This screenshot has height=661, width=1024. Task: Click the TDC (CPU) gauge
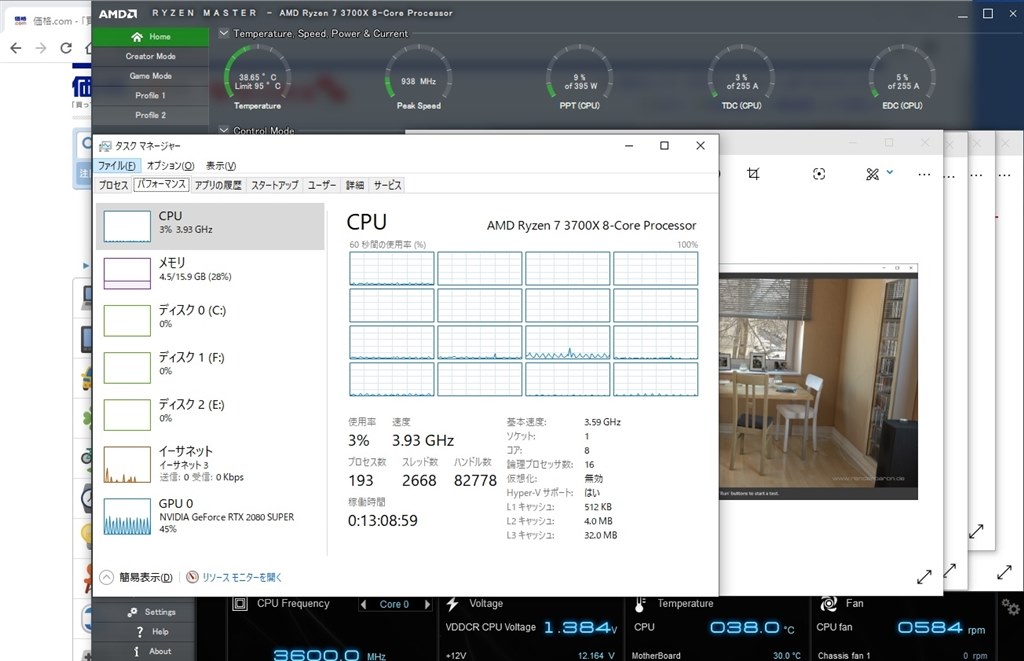(x=741, y=77)
